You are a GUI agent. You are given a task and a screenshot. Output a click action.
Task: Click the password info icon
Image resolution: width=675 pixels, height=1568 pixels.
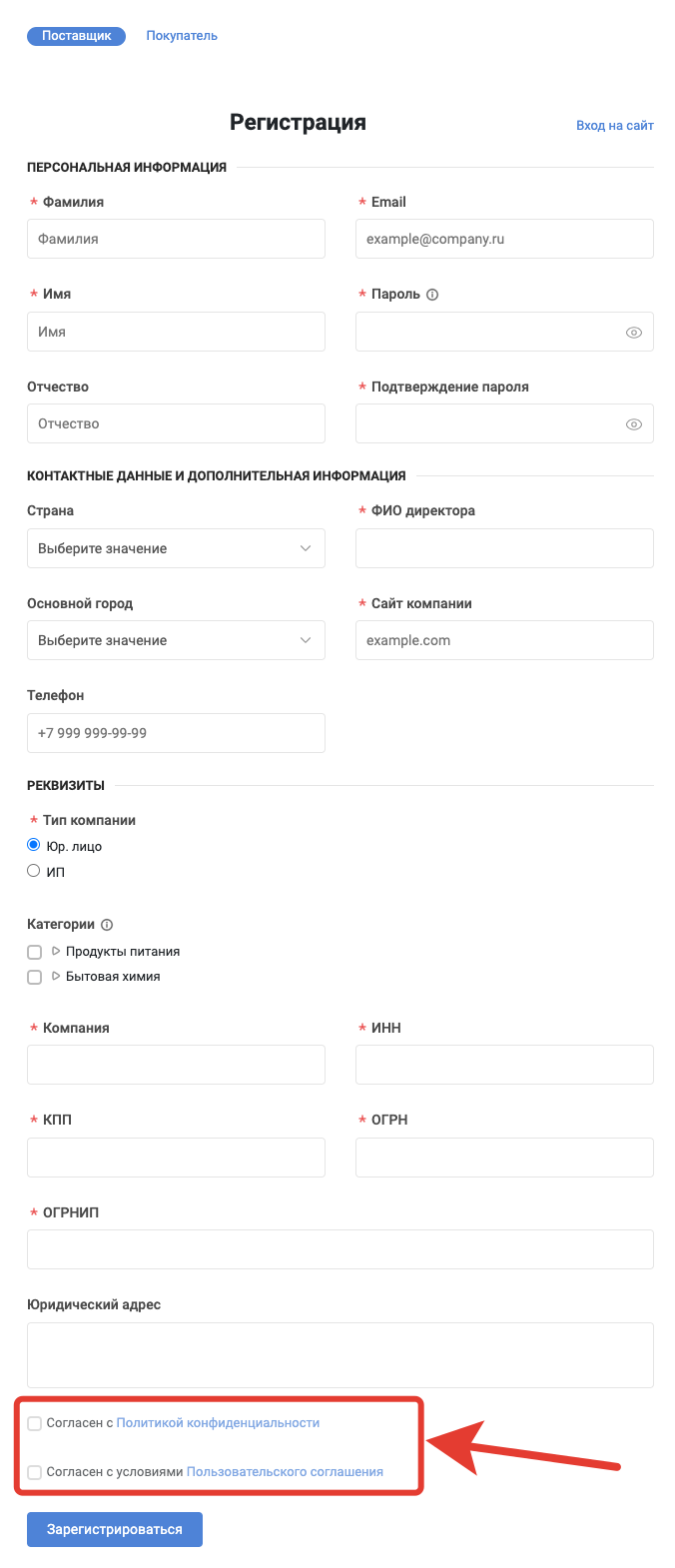click(x=432, y=295)
